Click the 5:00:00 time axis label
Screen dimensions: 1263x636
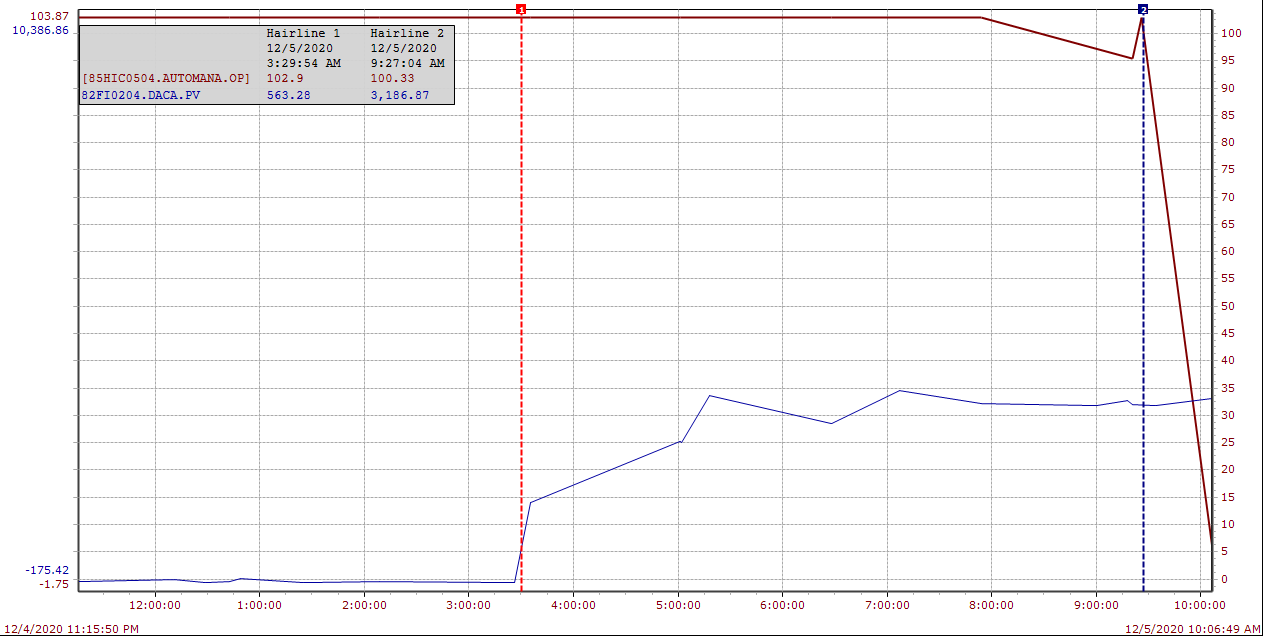[x=677, y=605]
